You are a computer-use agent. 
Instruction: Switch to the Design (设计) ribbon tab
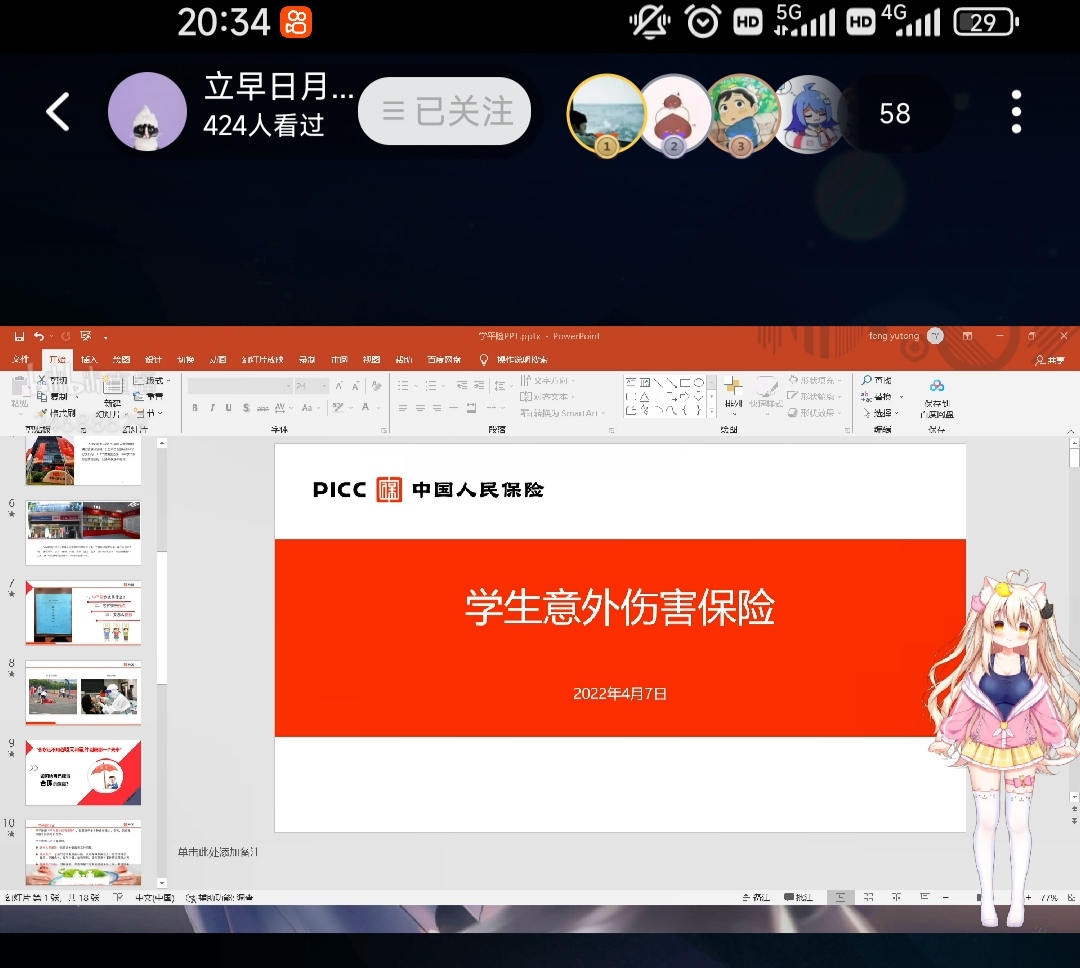pos(152,359)
